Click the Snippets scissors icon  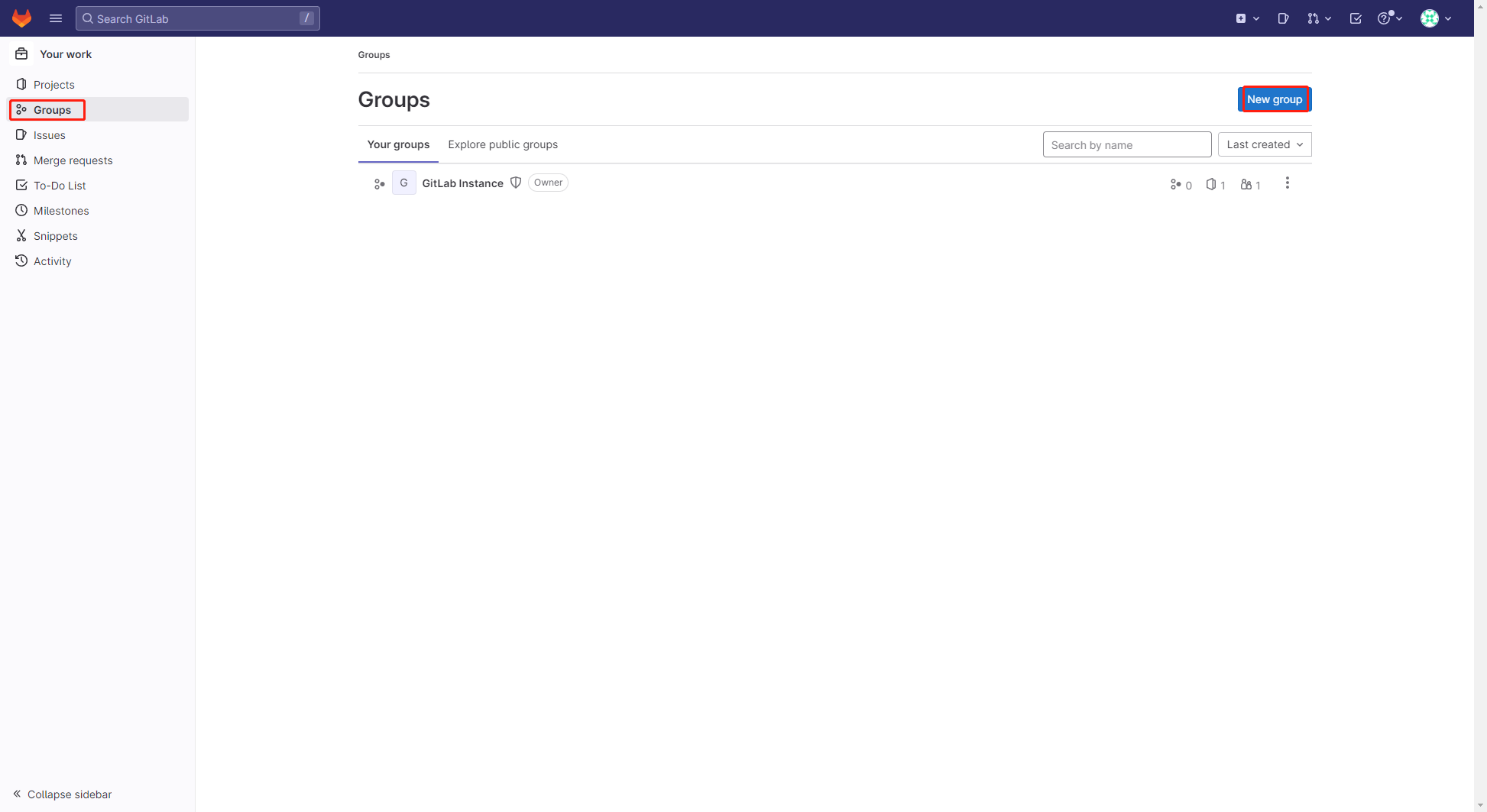21,235
